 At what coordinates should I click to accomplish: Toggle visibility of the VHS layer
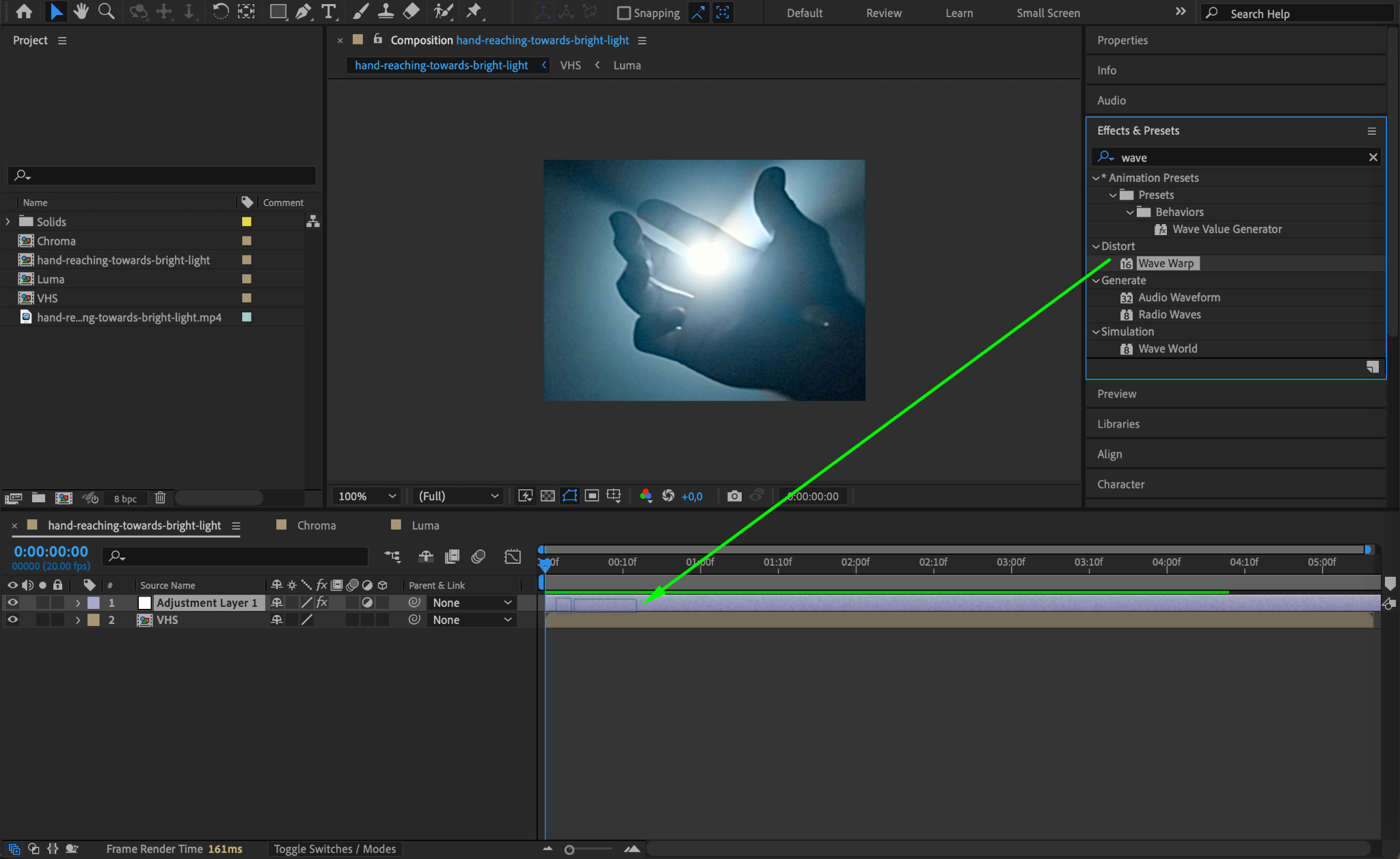[12, 620]
